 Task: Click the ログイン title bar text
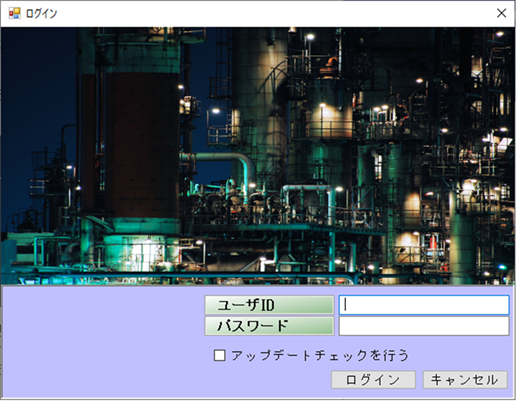click(x=42, y=13)
